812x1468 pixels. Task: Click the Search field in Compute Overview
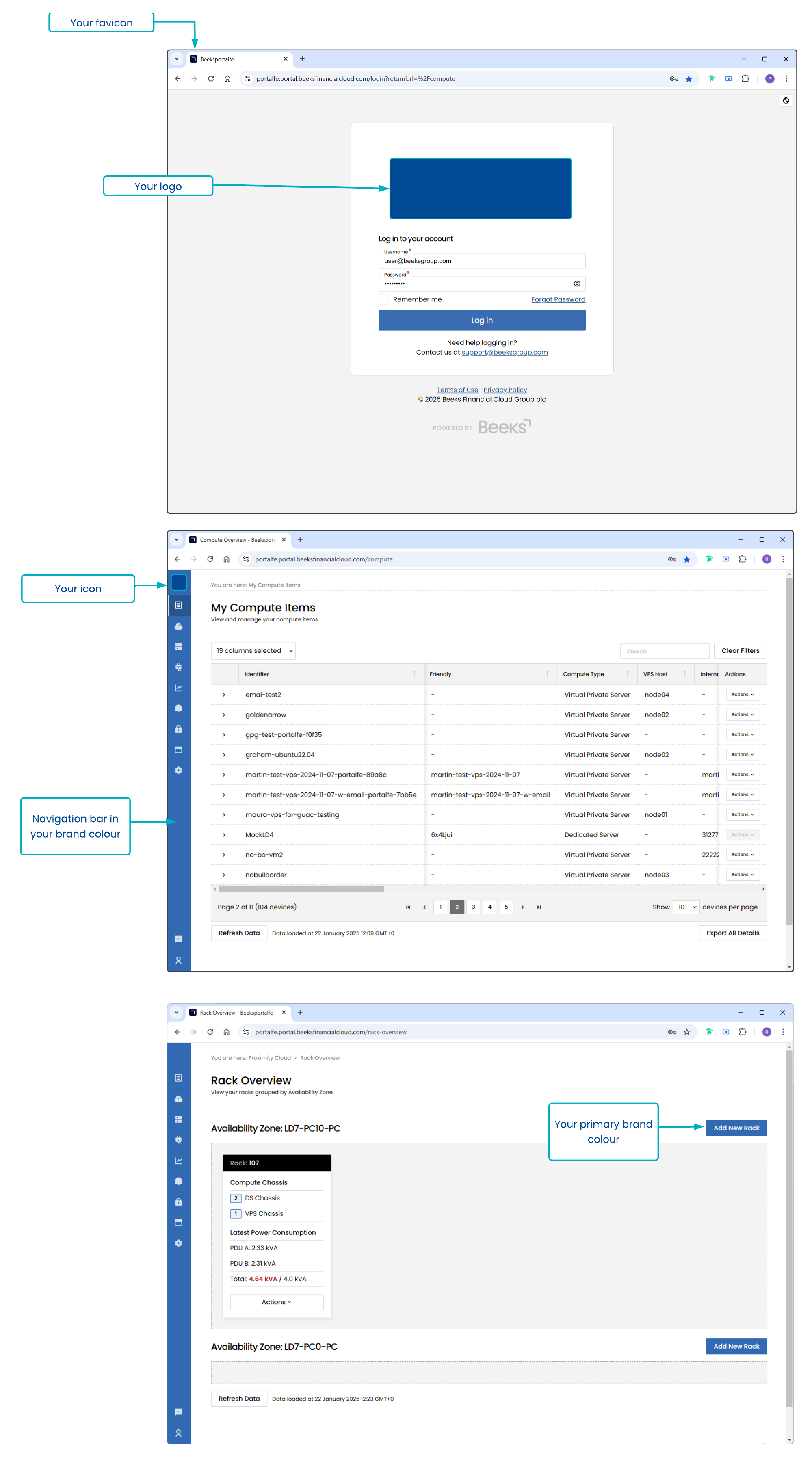[665, 652]
